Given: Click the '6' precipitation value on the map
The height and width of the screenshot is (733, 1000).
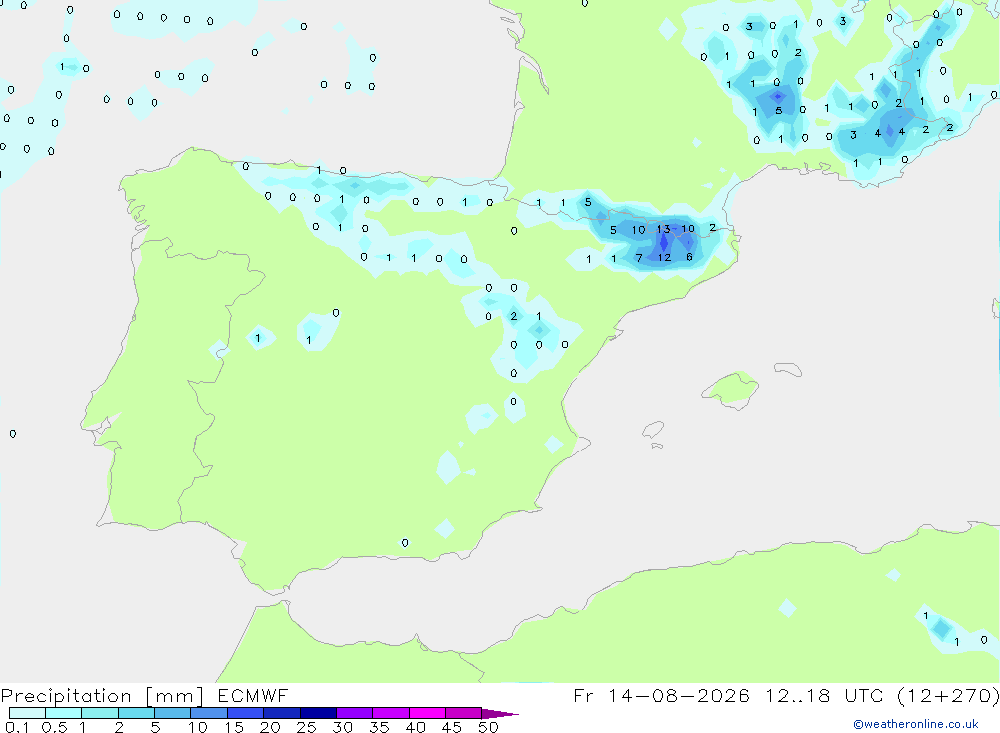Looking at the screenshot, I should point(689,257).
